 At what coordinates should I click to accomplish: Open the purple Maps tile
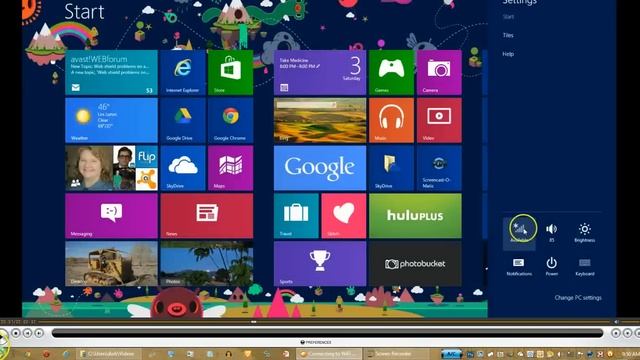pos(231,168)
